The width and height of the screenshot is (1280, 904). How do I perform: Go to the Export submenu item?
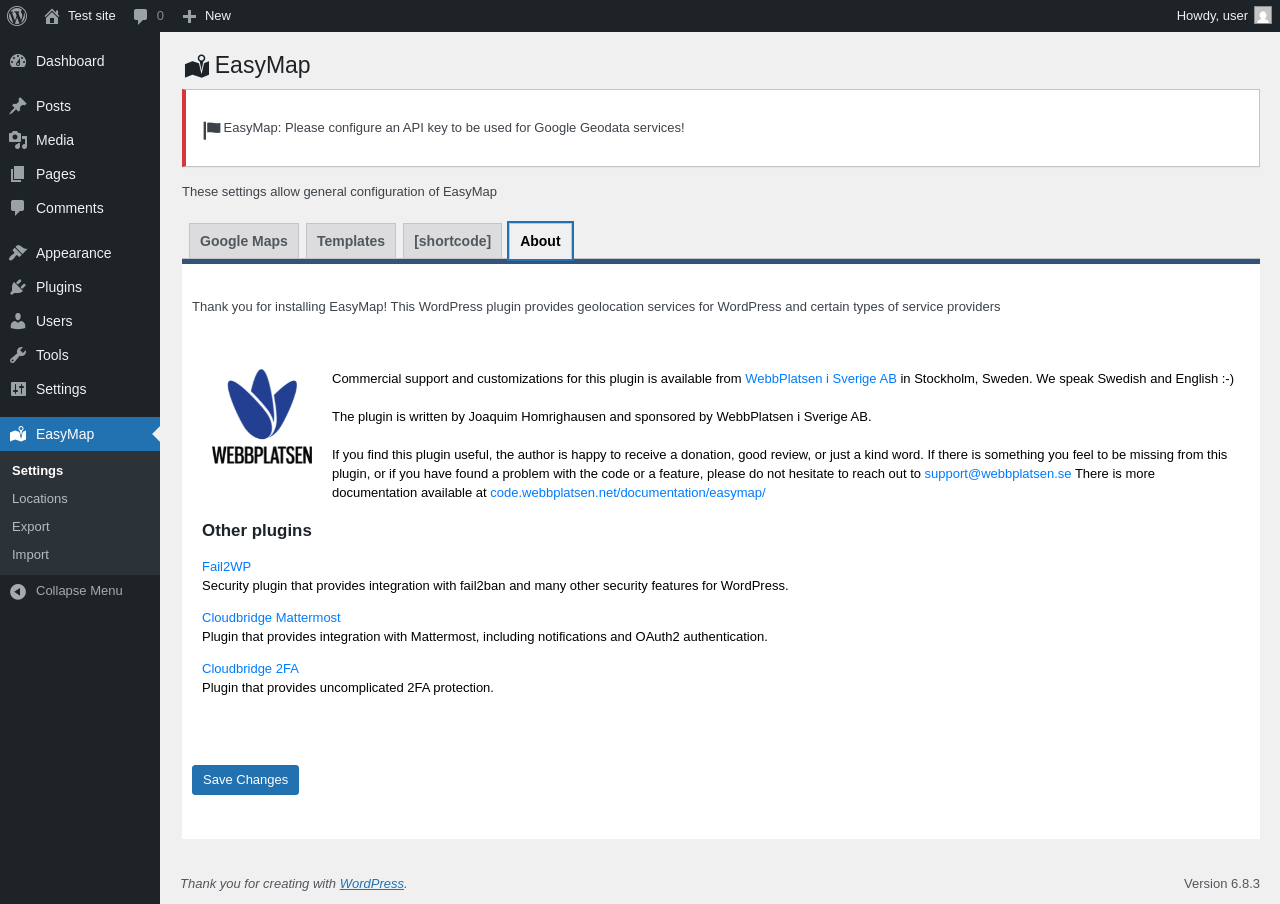(31, 526)
